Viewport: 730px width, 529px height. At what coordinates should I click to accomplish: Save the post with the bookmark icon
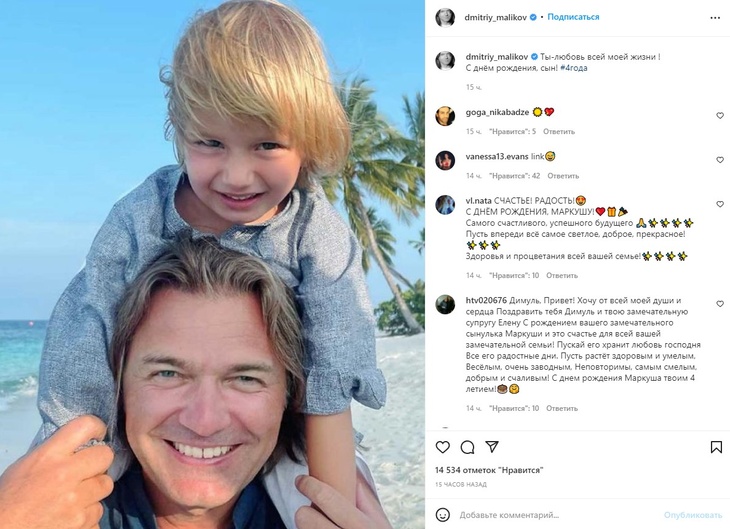coord(716,447)
